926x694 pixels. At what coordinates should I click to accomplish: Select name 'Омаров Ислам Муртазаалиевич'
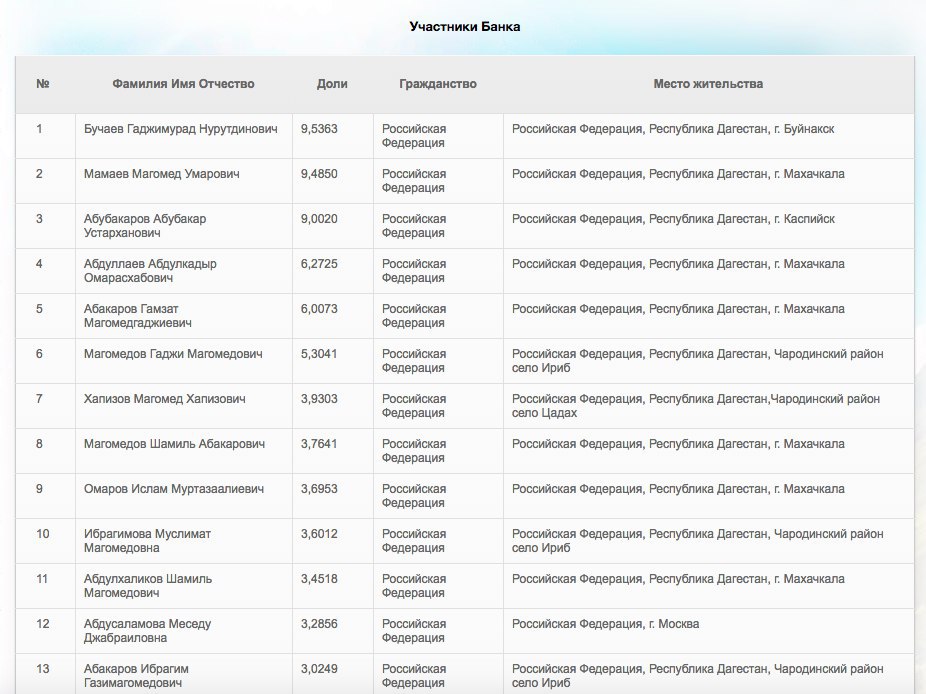coord(174,488)
